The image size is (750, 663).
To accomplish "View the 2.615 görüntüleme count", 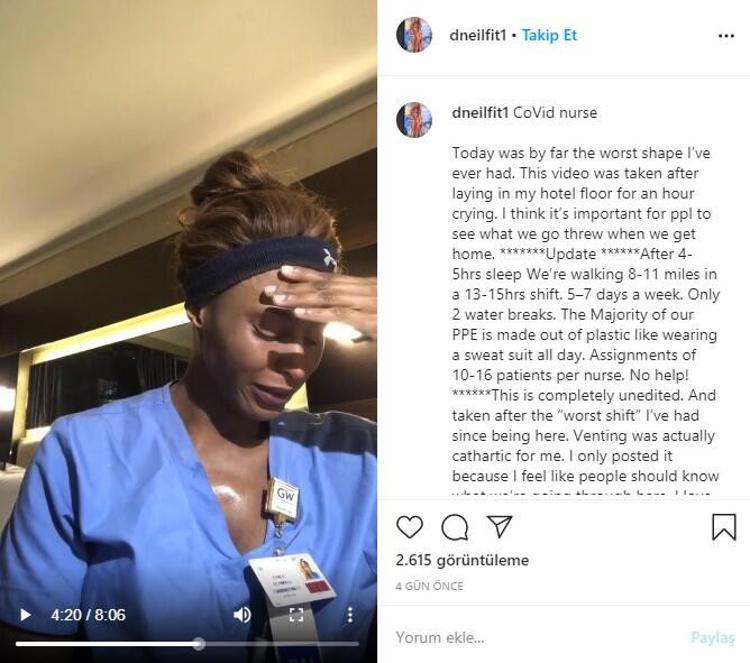I will [463, 560].
